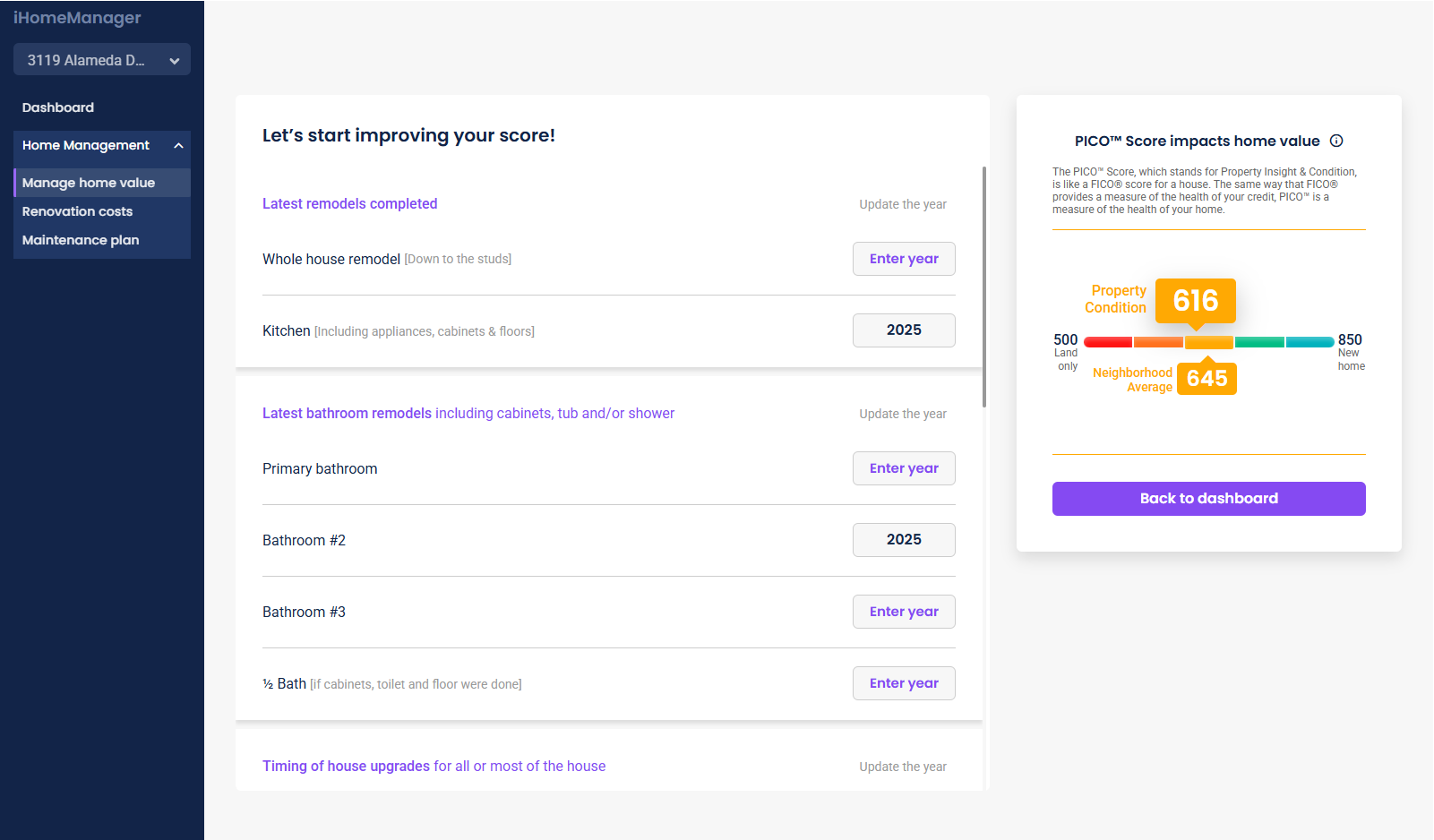1434x840 pixels.
Task: Enter year for ½ Bath
Action: [x=904, y=683]
